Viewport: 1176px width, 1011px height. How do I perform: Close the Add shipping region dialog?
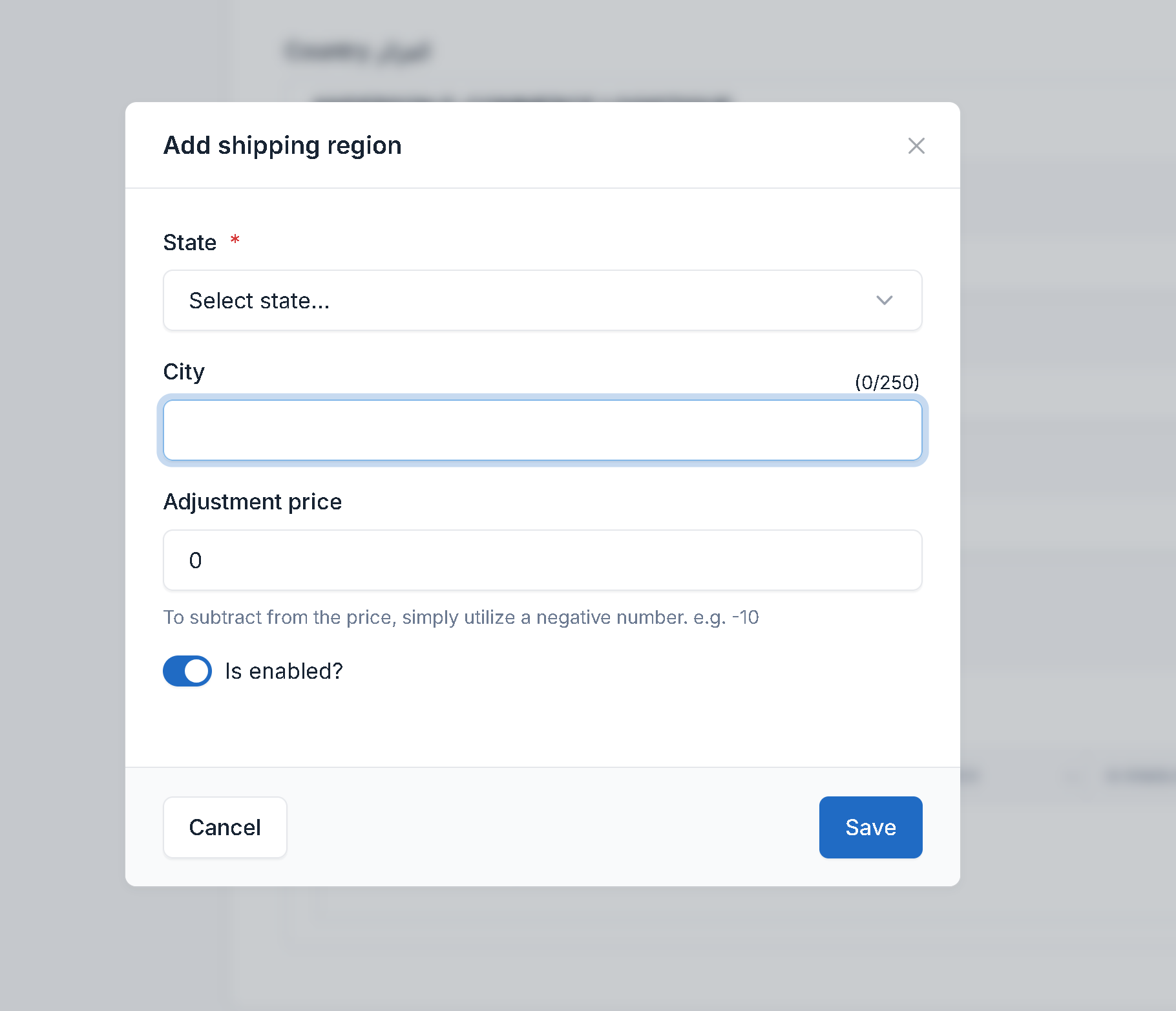[x=916, y=145]
